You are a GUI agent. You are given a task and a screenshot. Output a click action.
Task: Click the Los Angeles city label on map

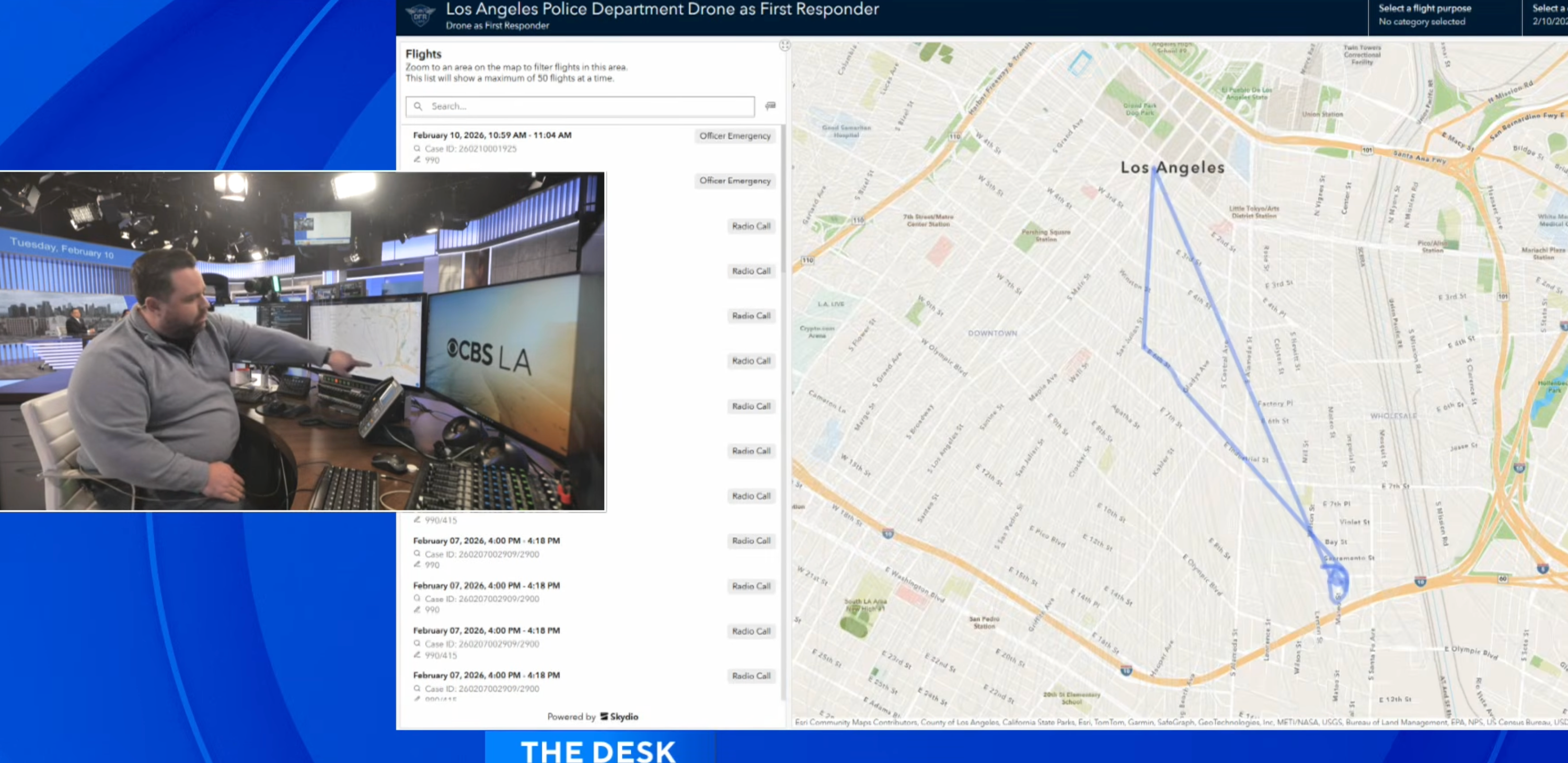click(x=1172, y=167)
